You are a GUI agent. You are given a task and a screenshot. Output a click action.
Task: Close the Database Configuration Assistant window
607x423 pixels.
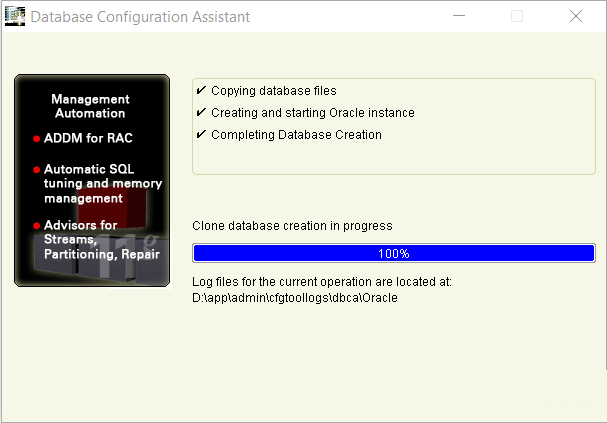(576, 16)
